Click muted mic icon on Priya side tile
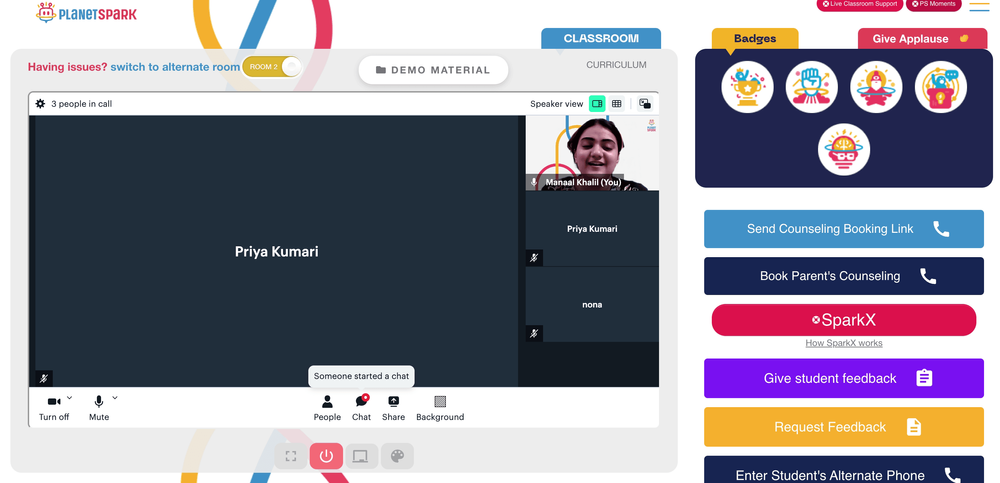 534,258
